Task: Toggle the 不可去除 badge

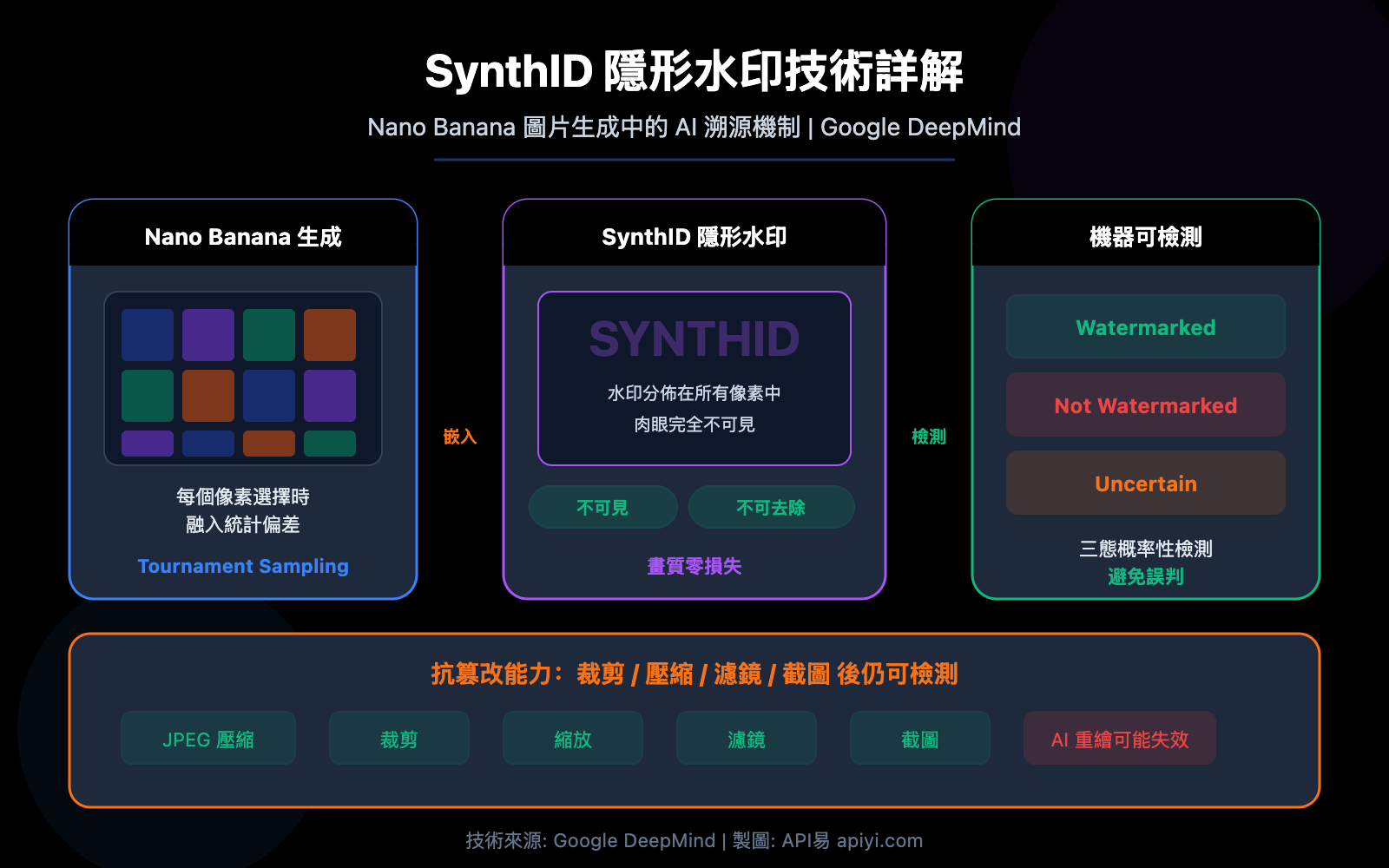Action: click(771, 507)
